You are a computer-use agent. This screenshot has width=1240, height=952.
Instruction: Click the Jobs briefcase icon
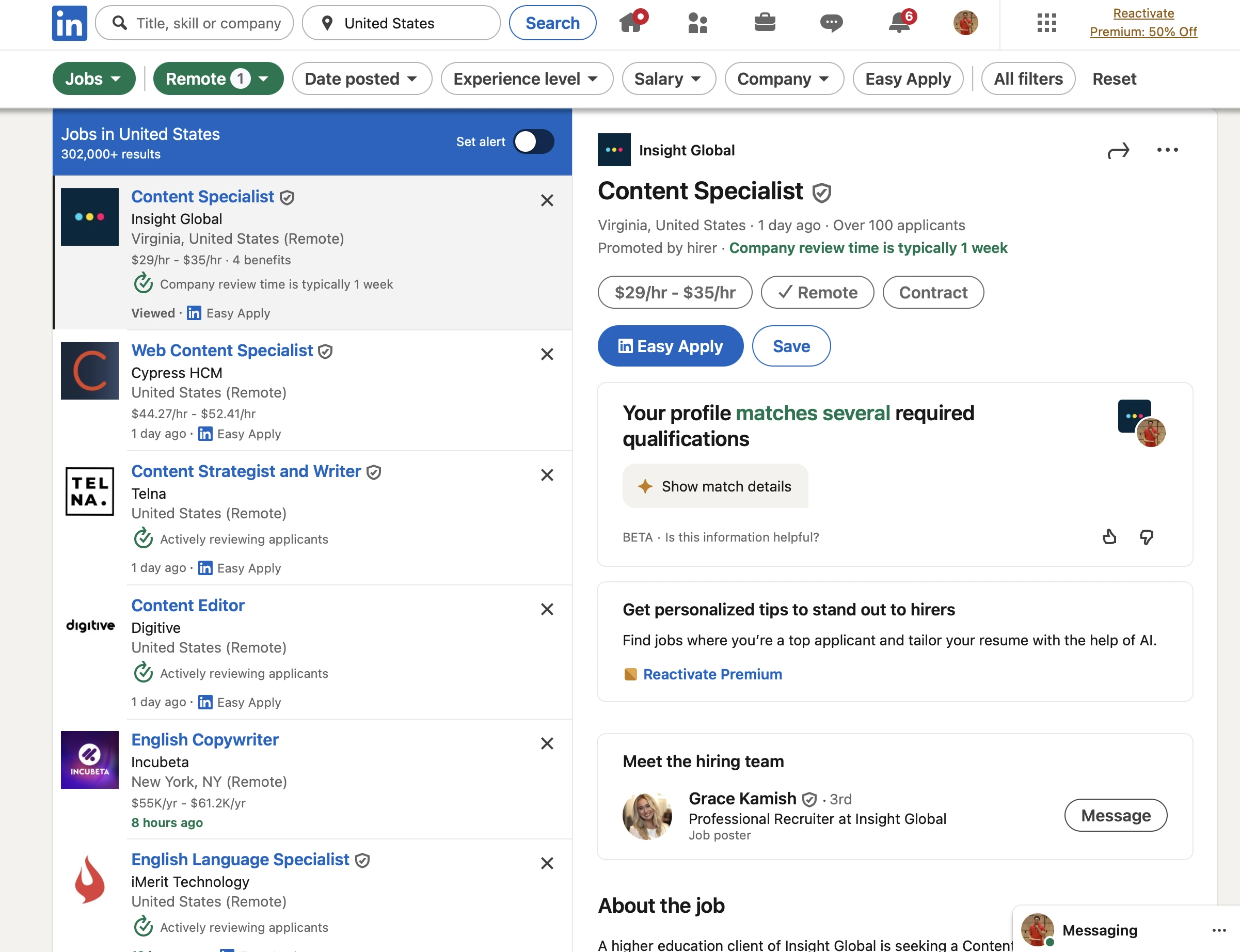pyautogui.click(x=764, y=23)
